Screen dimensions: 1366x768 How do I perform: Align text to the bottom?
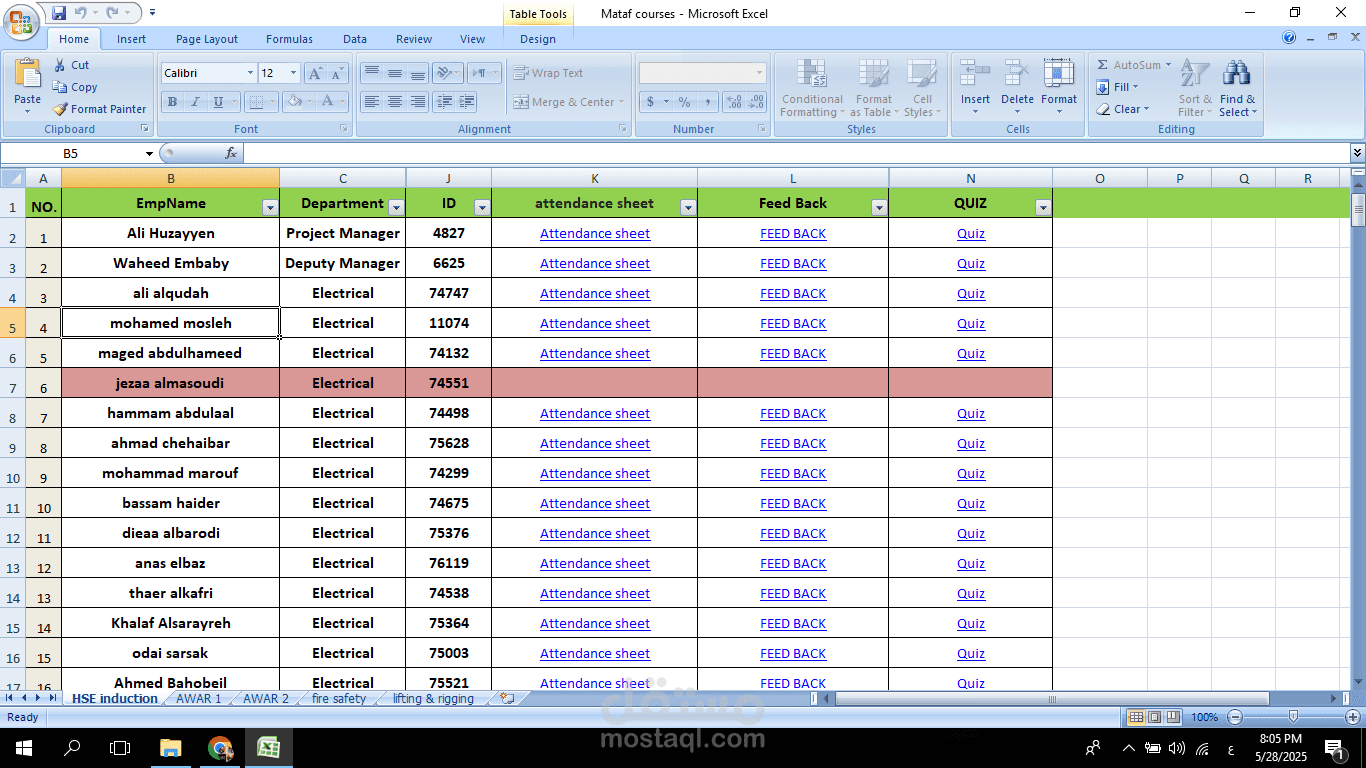pyautogui.click(x=418, y=73)
